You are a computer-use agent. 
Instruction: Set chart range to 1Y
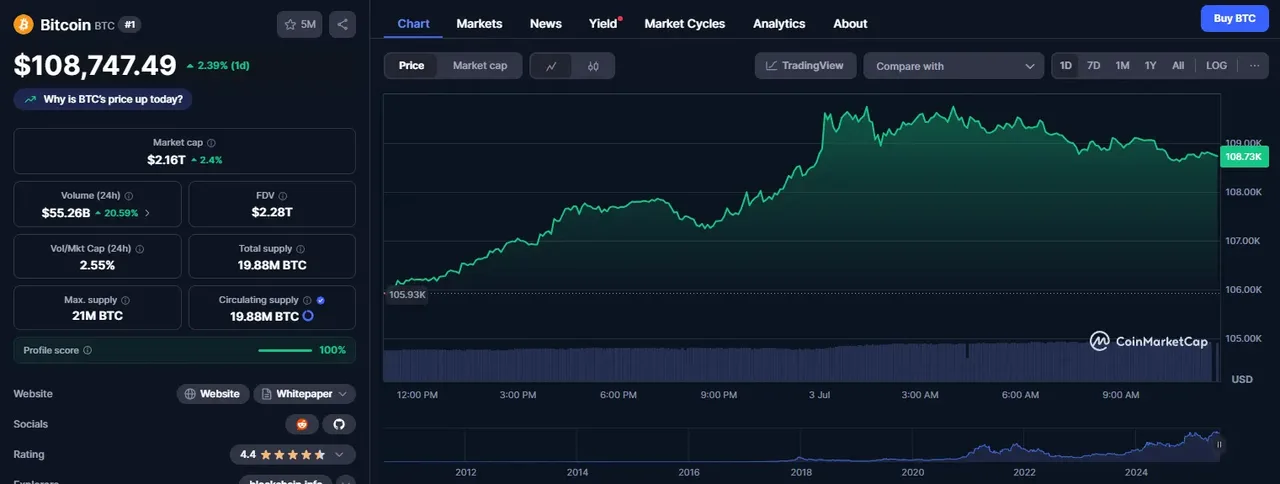[x=1151, y=65]
